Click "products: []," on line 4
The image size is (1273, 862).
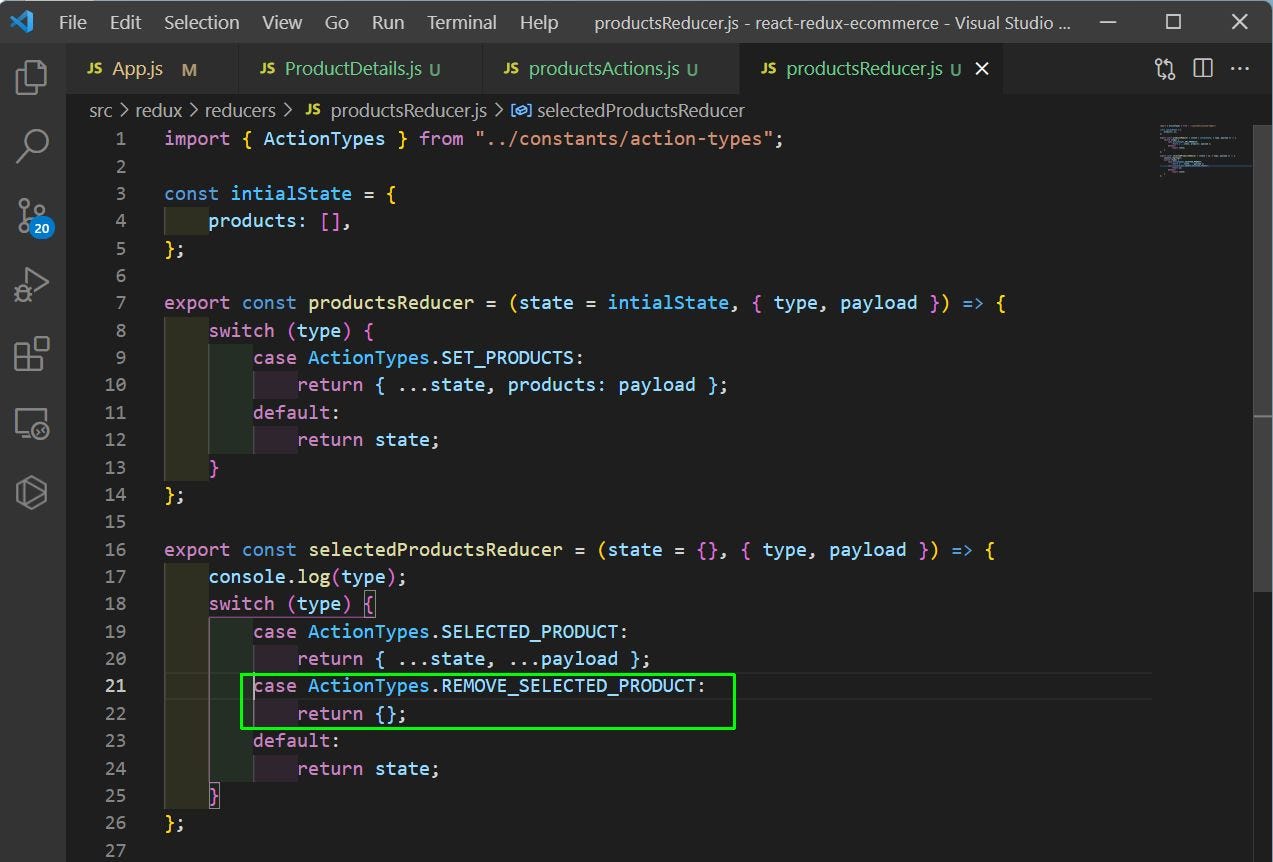(280, 221)
